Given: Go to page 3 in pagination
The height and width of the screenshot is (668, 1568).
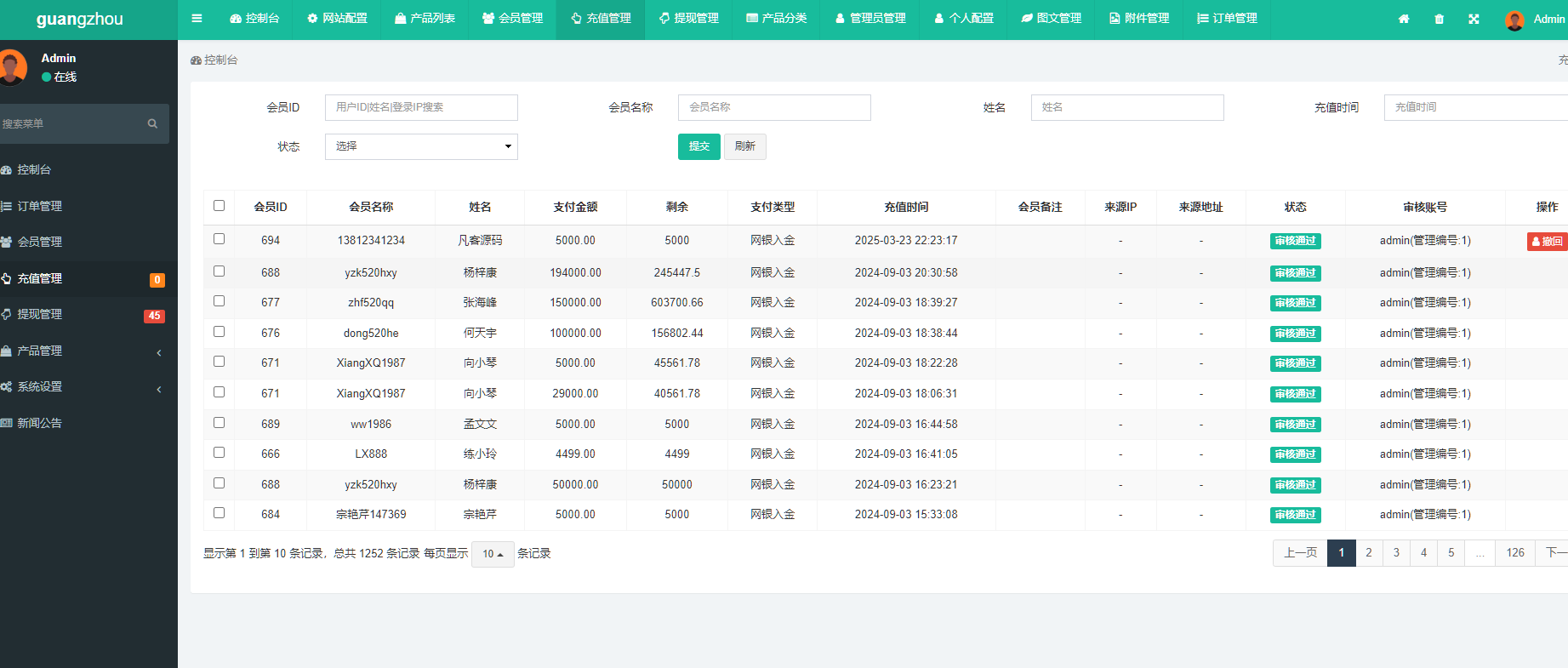Looking at the screenshot, I should pyautogui.click(x=1396, y=553).
